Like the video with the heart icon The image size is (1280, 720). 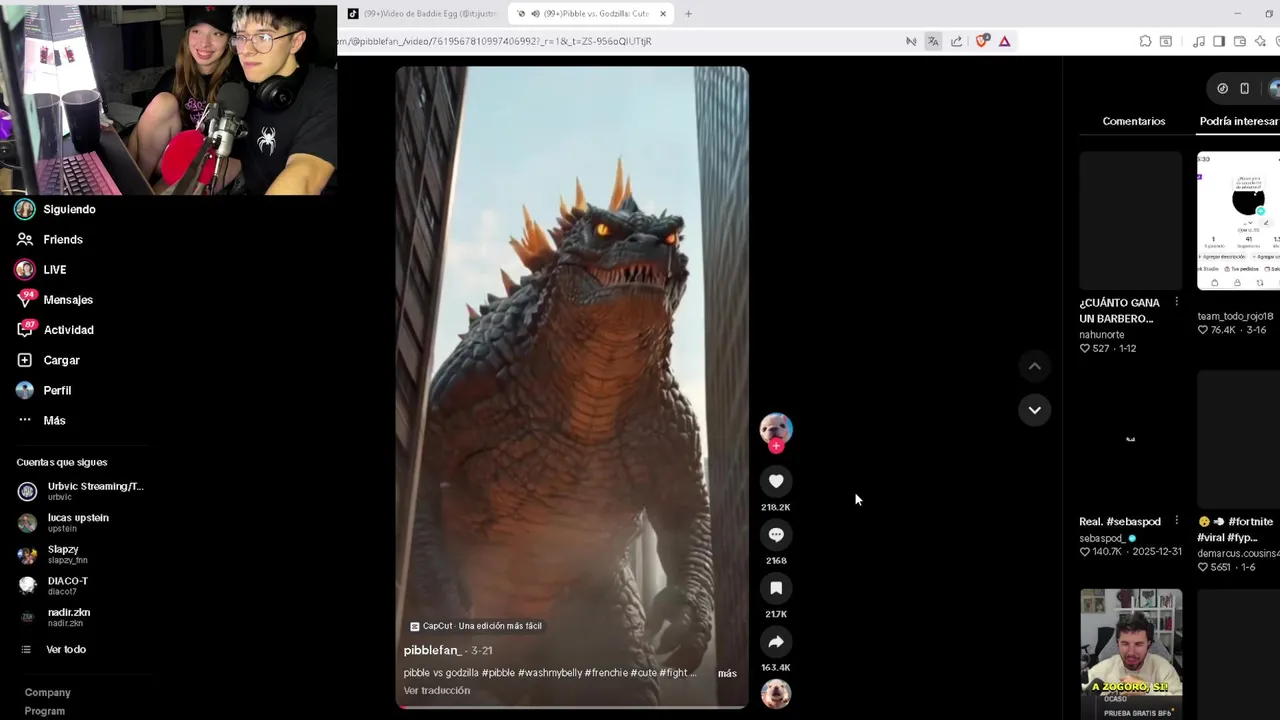[x=776, y=481]
